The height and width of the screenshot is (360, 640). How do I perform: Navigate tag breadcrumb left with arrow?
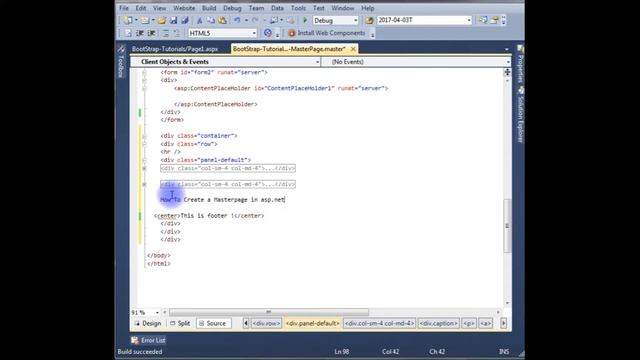246,323
